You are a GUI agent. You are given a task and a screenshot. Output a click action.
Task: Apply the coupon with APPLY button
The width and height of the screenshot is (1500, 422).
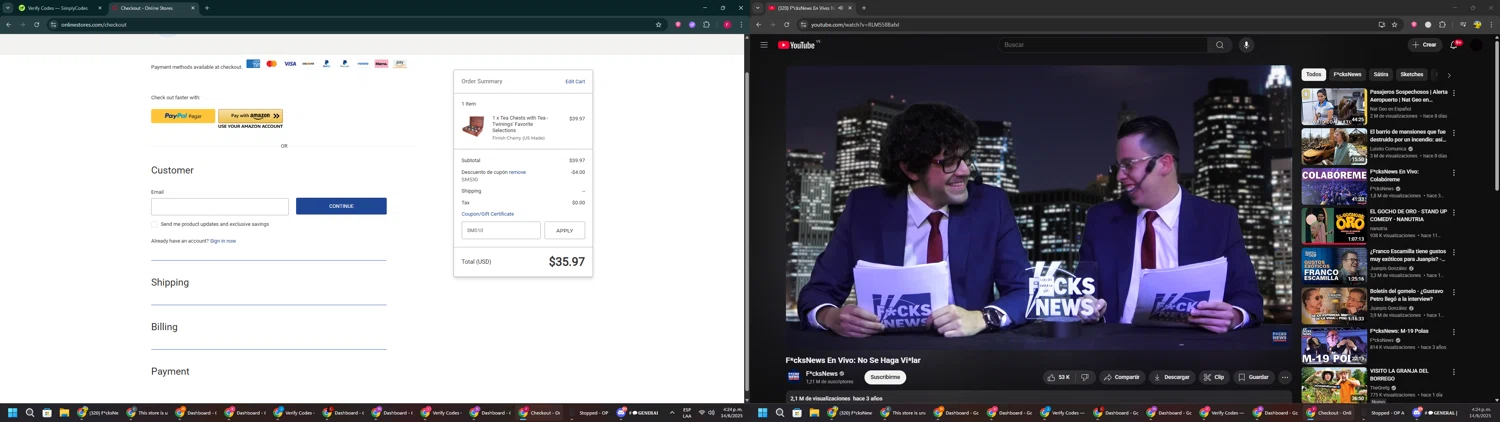click(x=565, y=230)
